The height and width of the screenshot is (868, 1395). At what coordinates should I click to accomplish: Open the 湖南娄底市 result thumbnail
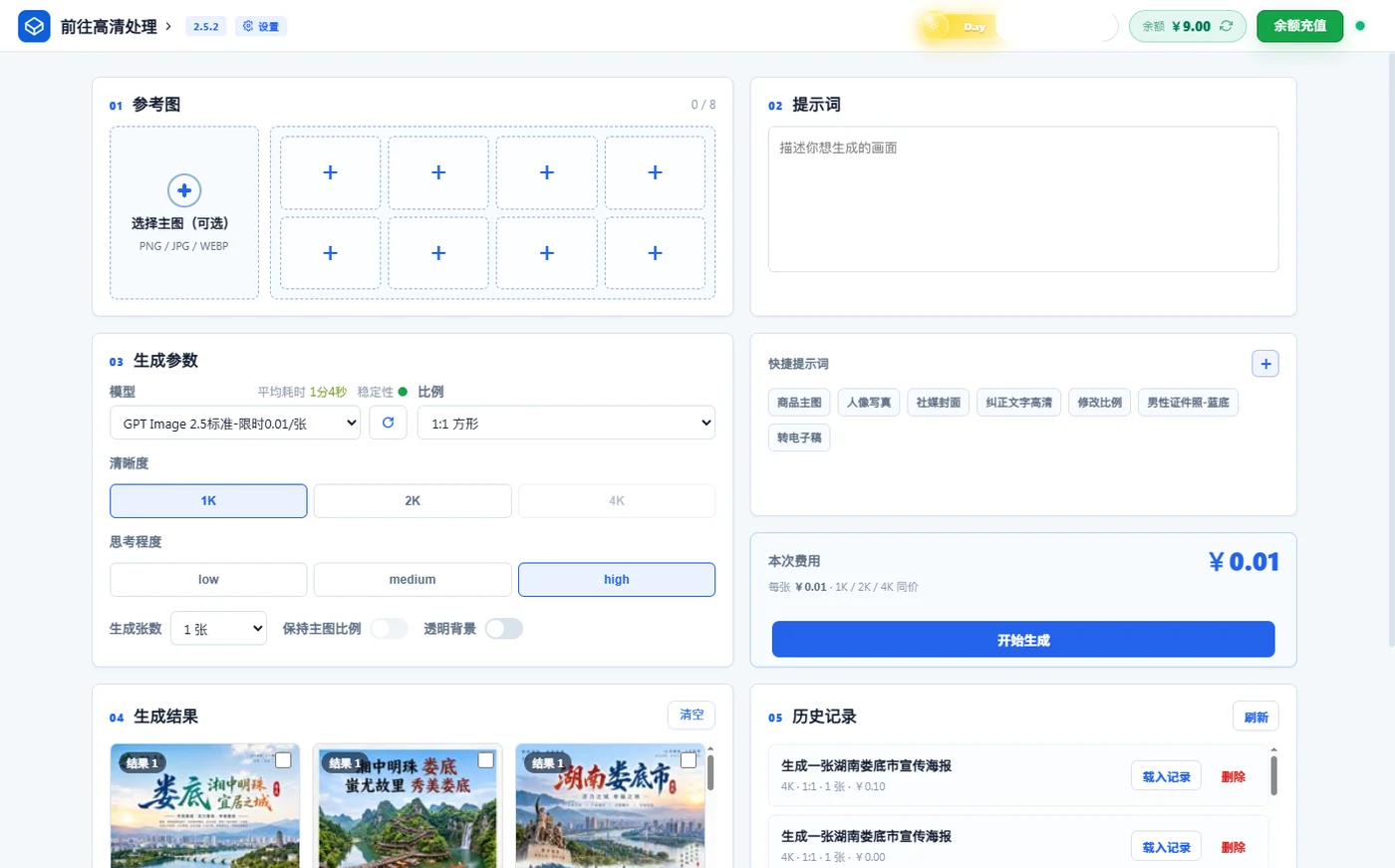(610, 807)
